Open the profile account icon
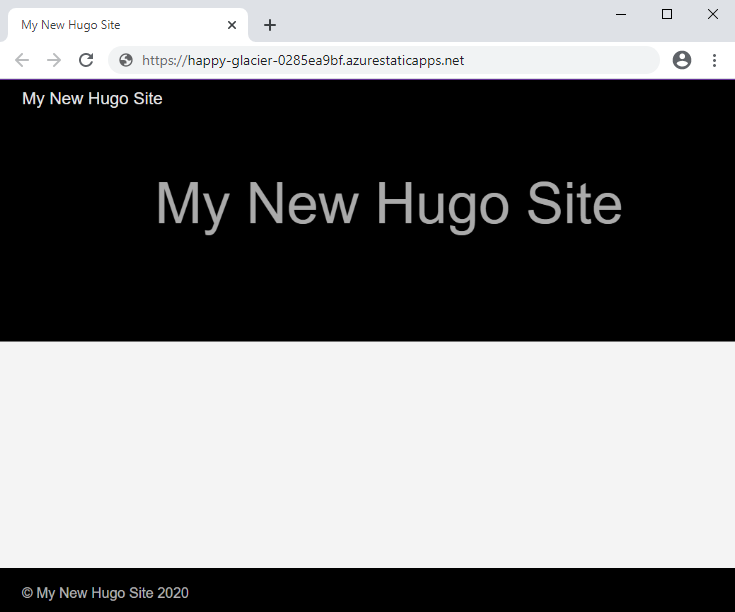The width and height of the screenshot is (735, 612). click(682, 60)
